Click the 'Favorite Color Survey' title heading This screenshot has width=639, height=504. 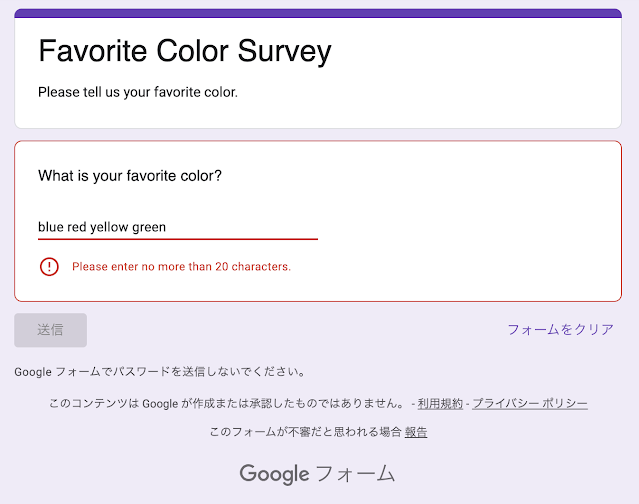pos(184,51)
